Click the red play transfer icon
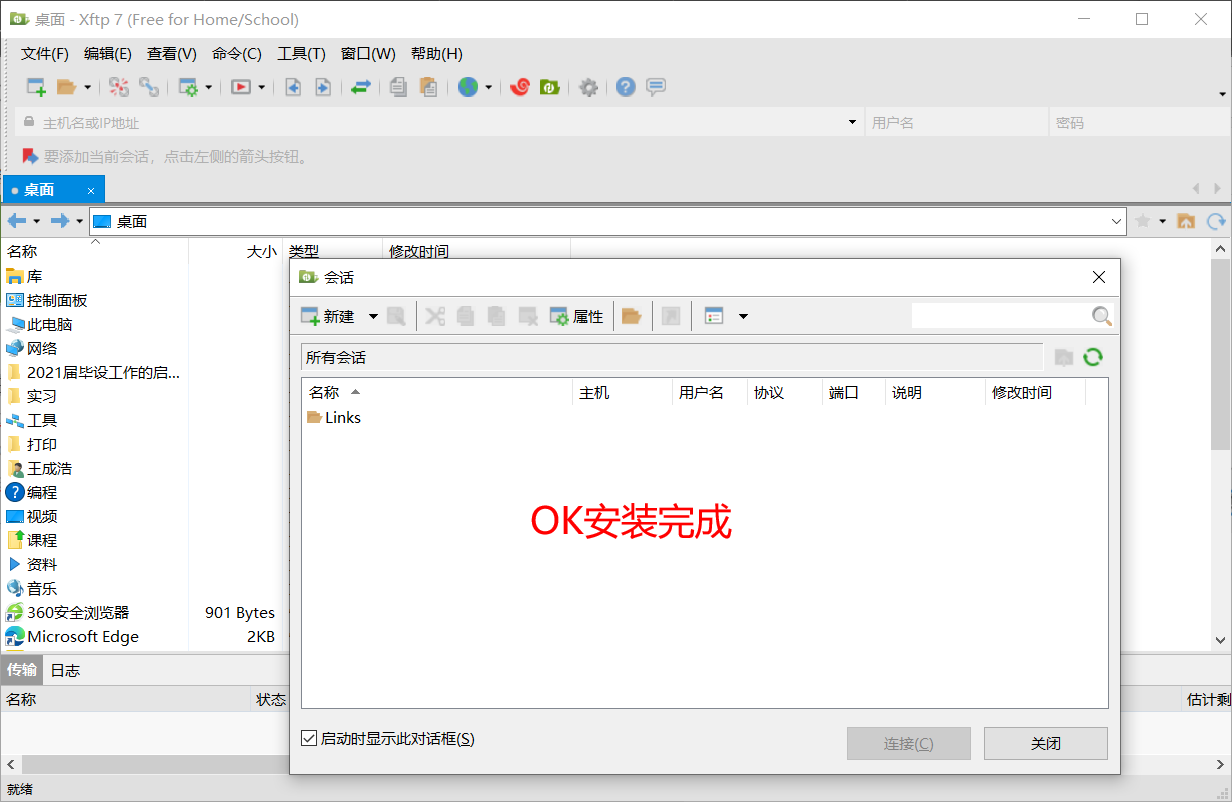The image size is (1232, 802). point(240,87)
